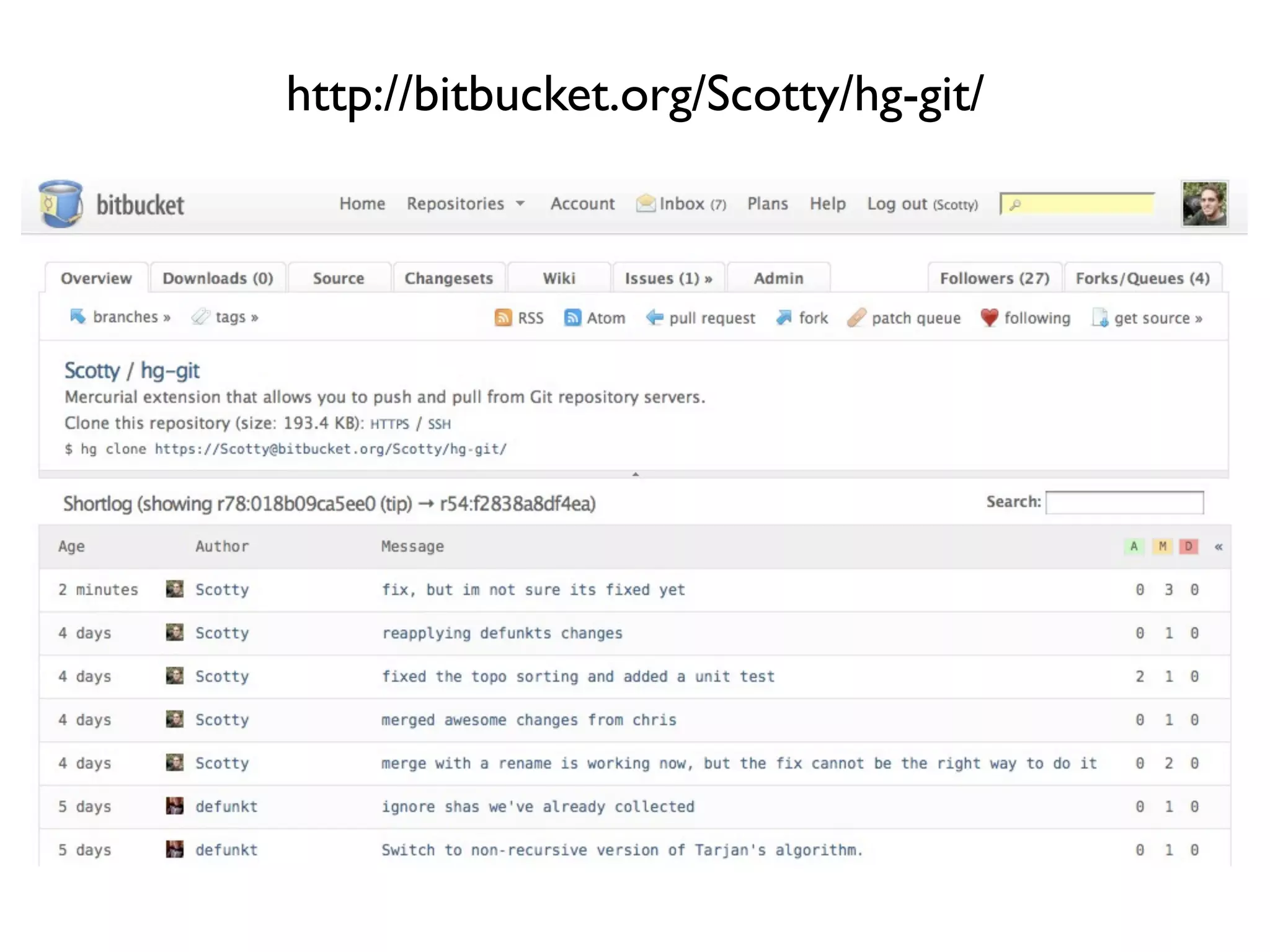Open commit 'fix, but im not sure its fixed yet'

533,589
